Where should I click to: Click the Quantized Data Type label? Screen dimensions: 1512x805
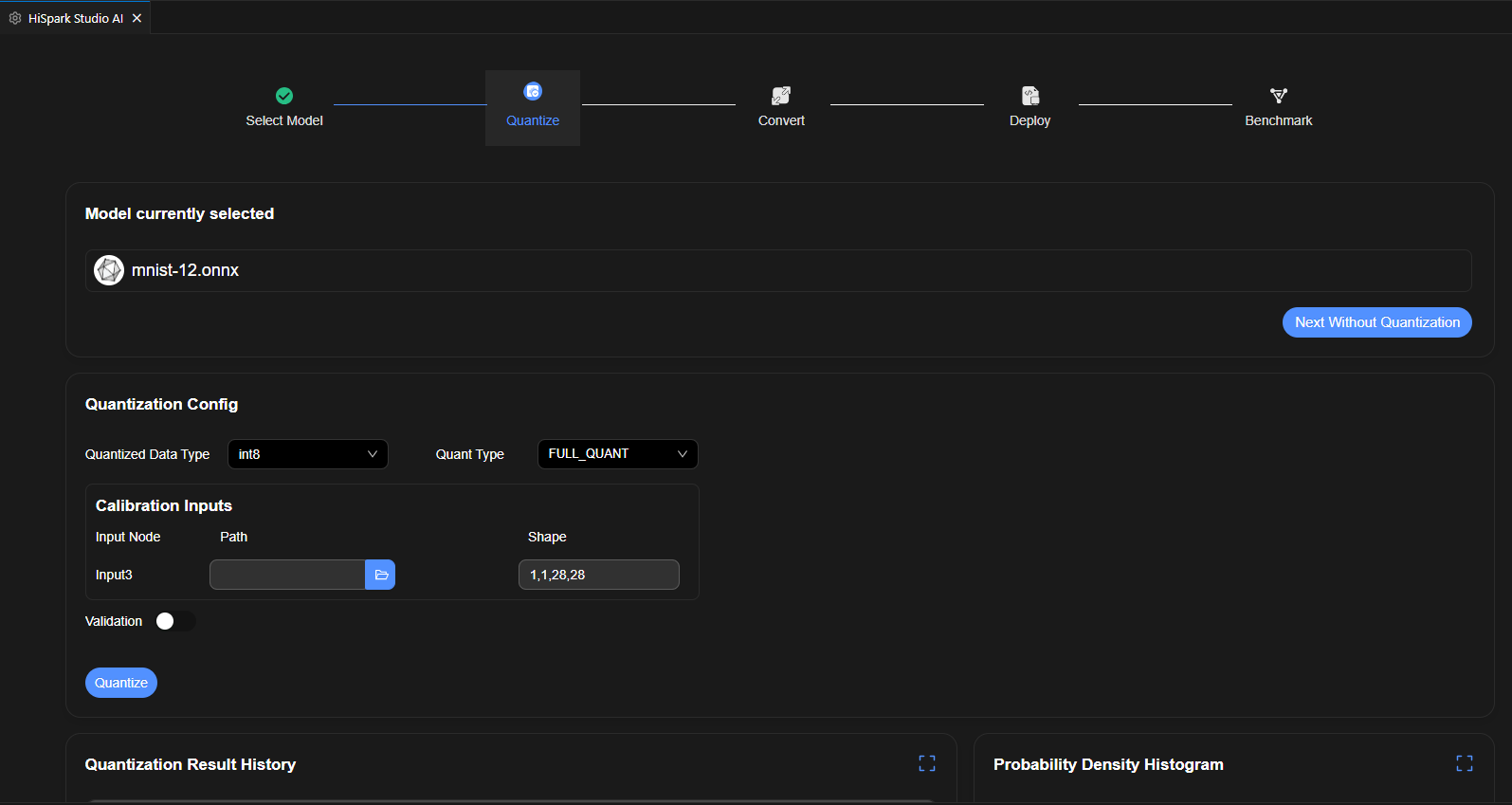[x=147, y=454]
